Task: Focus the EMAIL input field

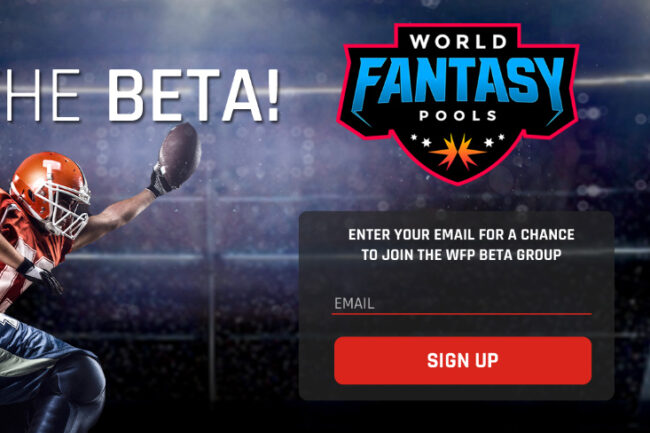Action: [x=462, y=303]
